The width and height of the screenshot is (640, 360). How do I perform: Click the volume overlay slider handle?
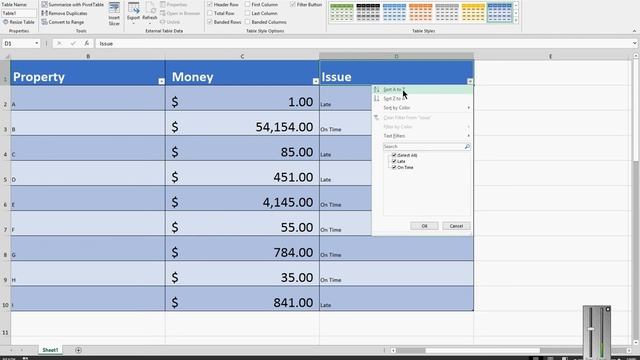[x=591, y=329]
